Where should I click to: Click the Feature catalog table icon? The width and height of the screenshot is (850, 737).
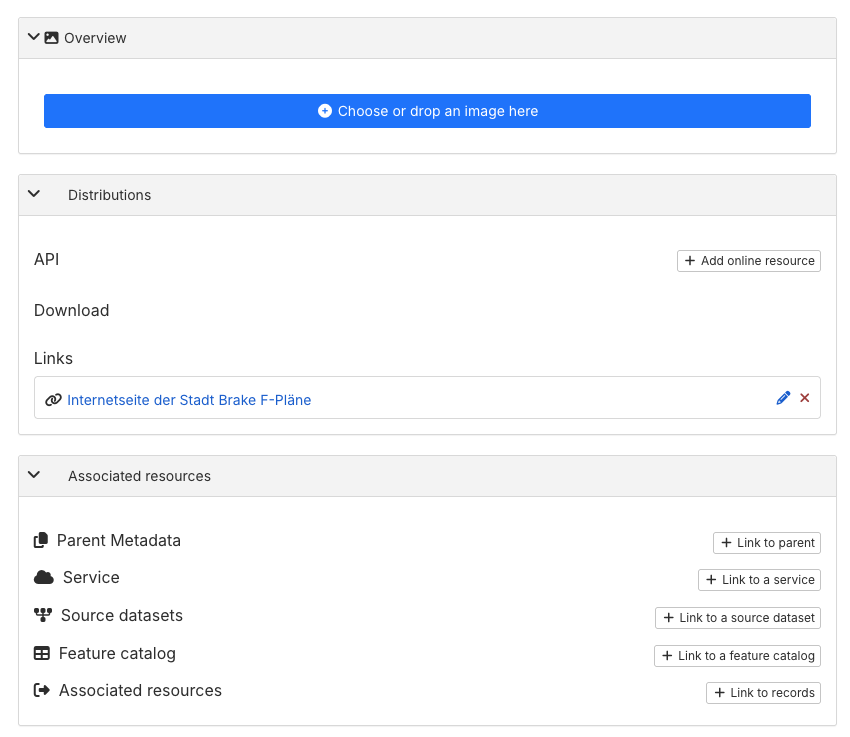pos(42,654)
